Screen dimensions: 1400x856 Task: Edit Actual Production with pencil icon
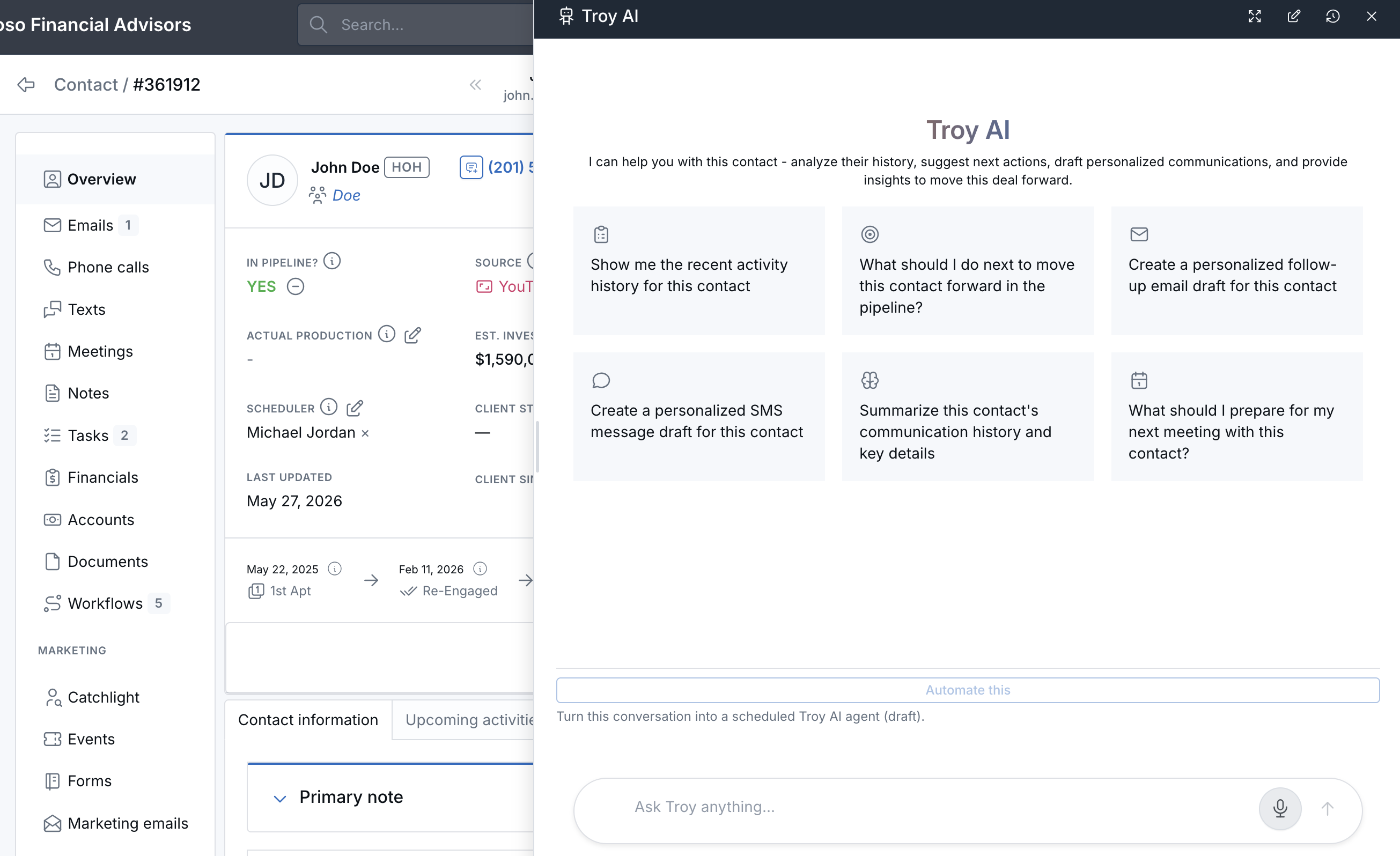(x=412, y=335)
